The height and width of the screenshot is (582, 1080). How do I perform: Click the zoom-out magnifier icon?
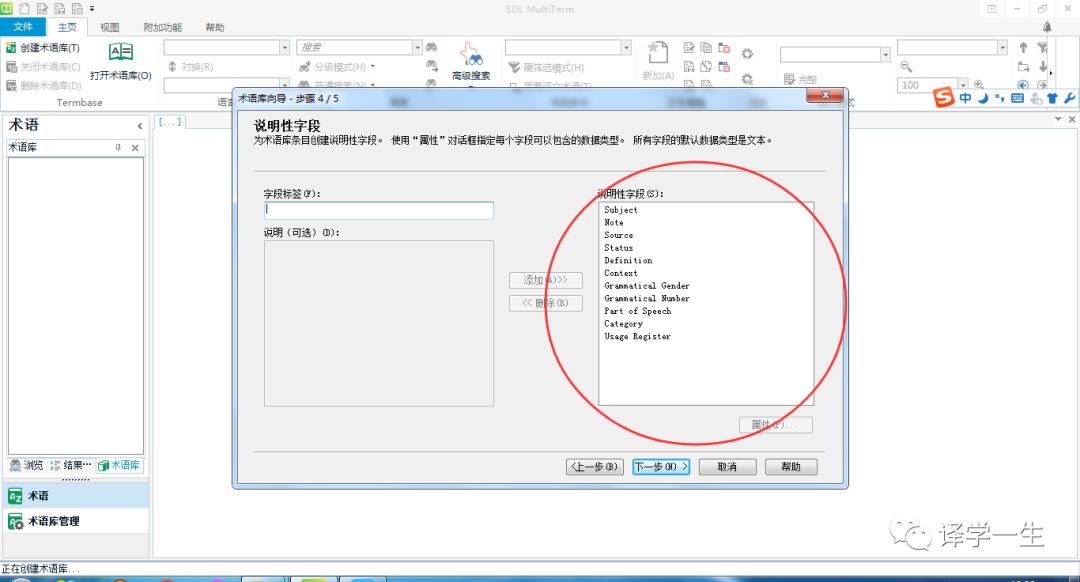(x=906, y=67)
